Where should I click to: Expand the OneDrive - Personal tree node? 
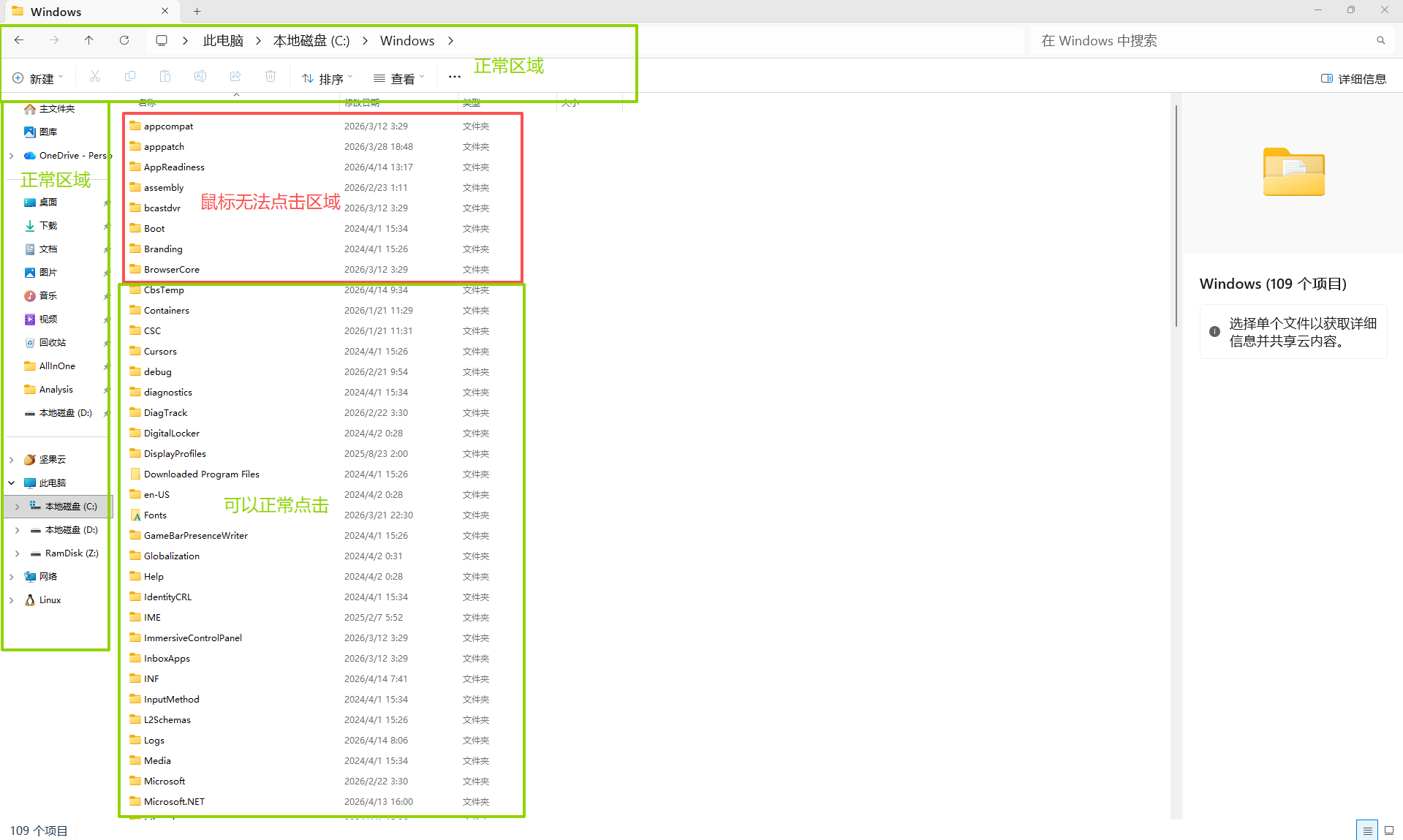[x=12, y=156]
